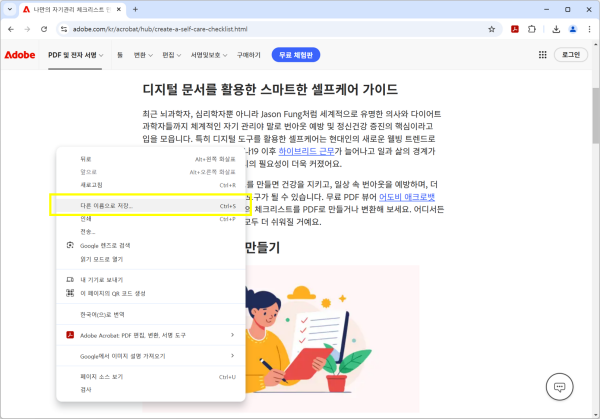Open Chrome three-dot menu
The width and height of the screenshot is (600, 419).
[x=589, y=29]
